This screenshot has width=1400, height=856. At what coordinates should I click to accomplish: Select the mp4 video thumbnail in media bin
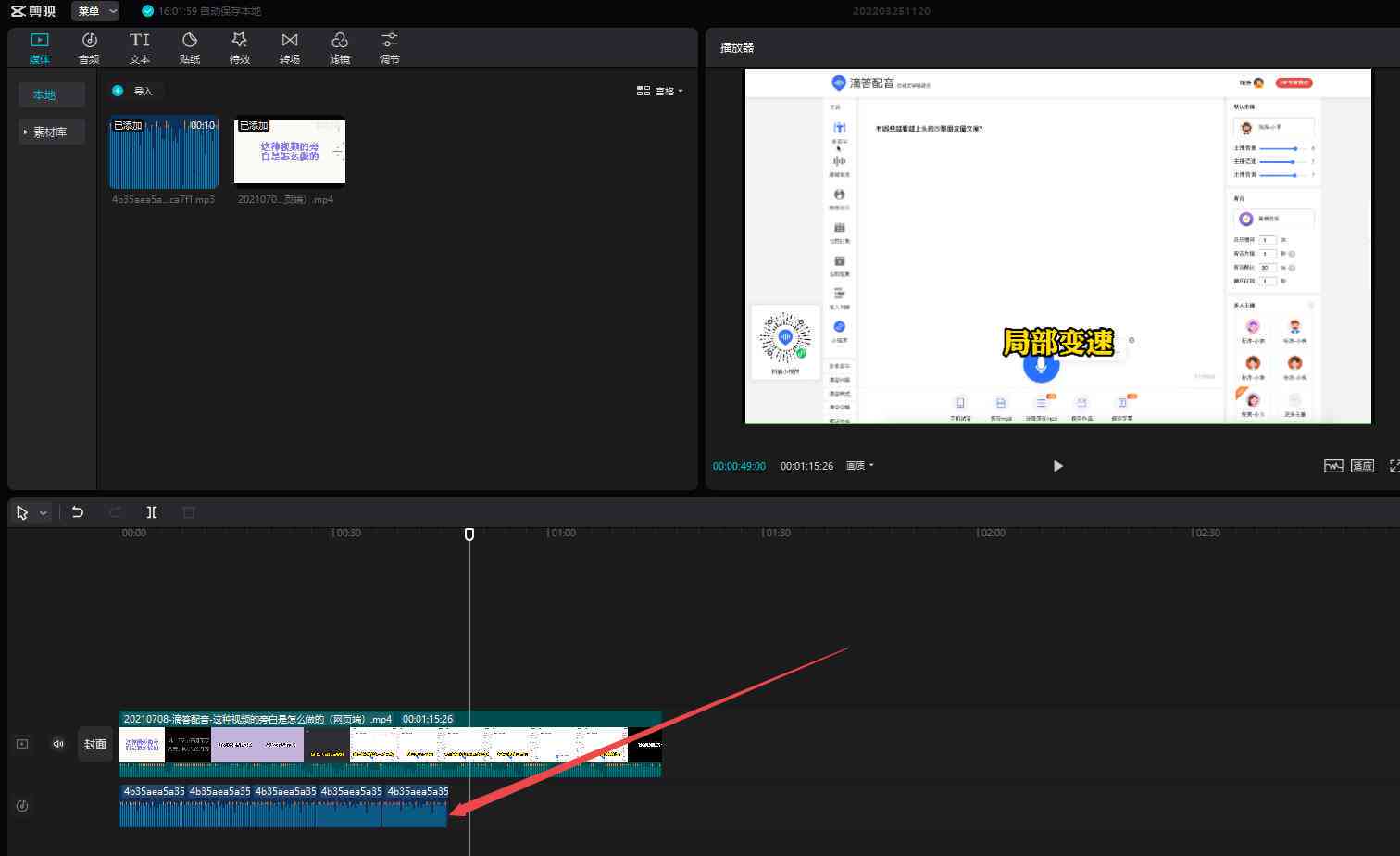click(290, 152)
